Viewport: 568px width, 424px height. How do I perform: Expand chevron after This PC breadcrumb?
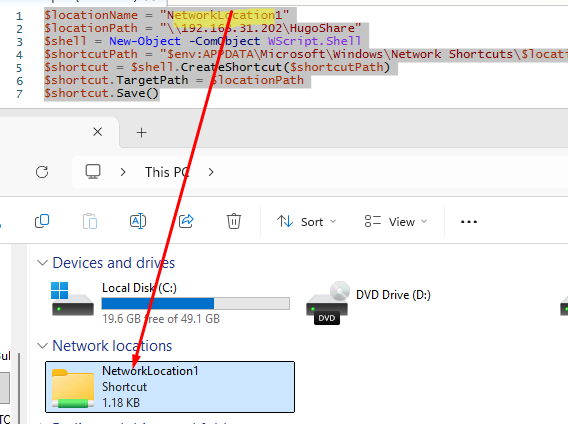[x=211, y=172]
